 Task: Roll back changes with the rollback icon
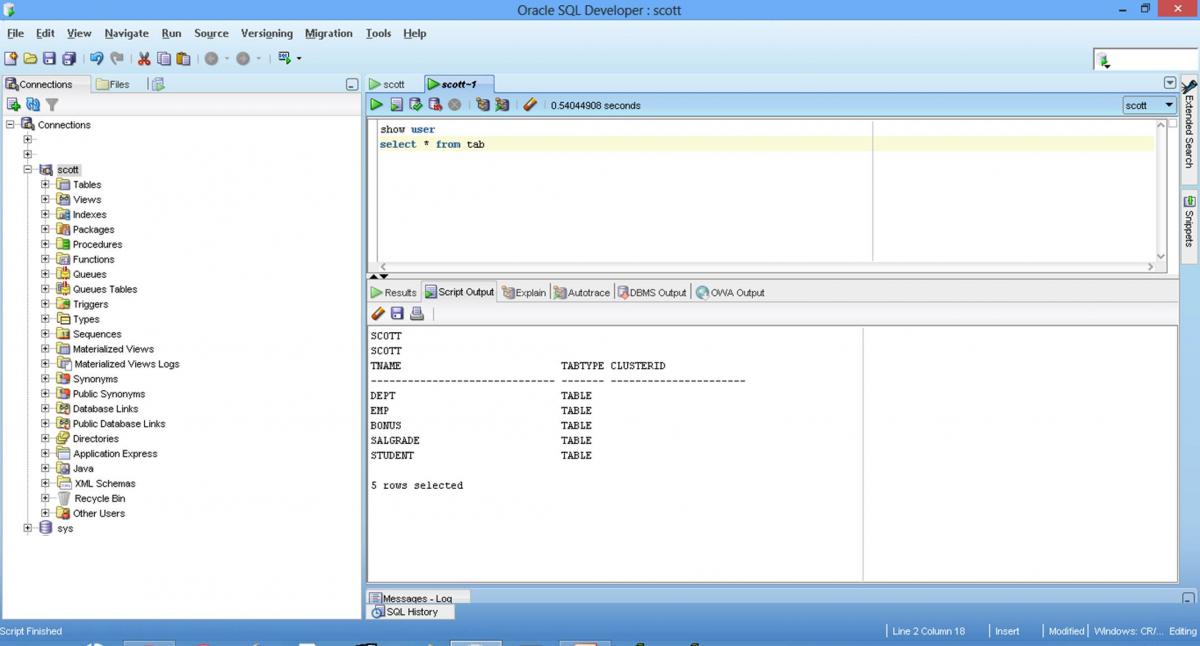[435, 105]
